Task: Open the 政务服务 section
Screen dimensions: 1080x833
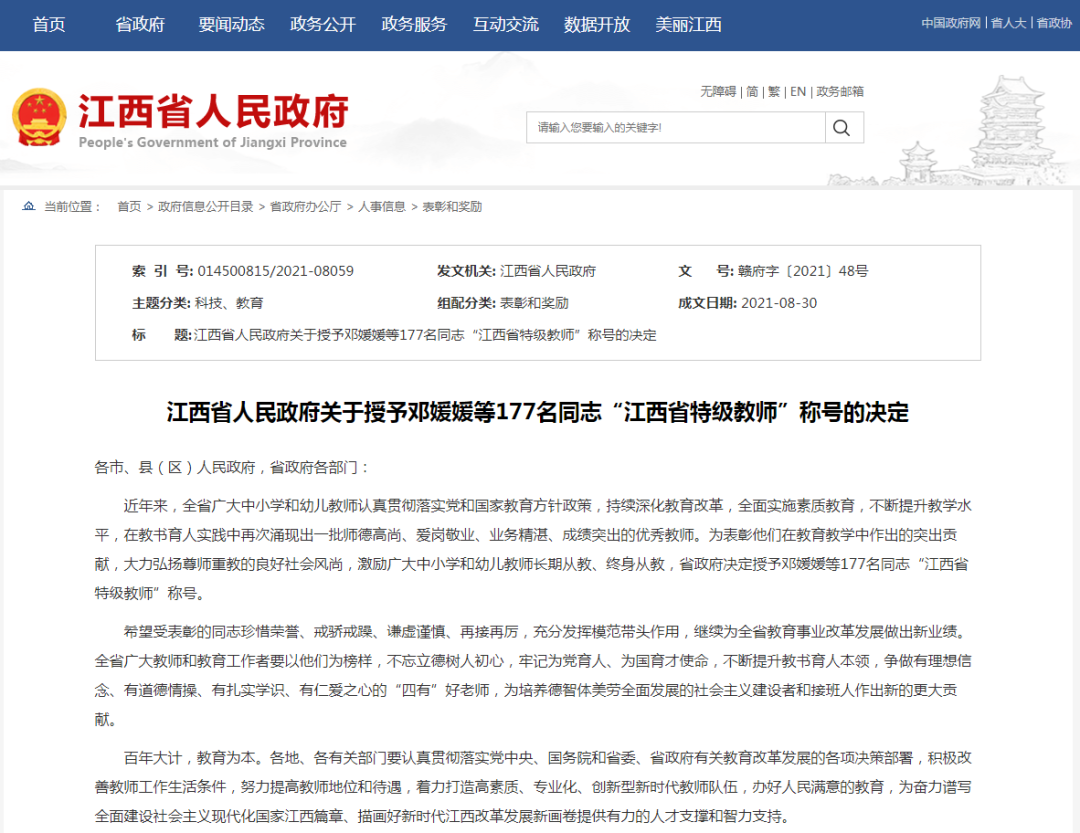Action: click(x=414, y=25)
